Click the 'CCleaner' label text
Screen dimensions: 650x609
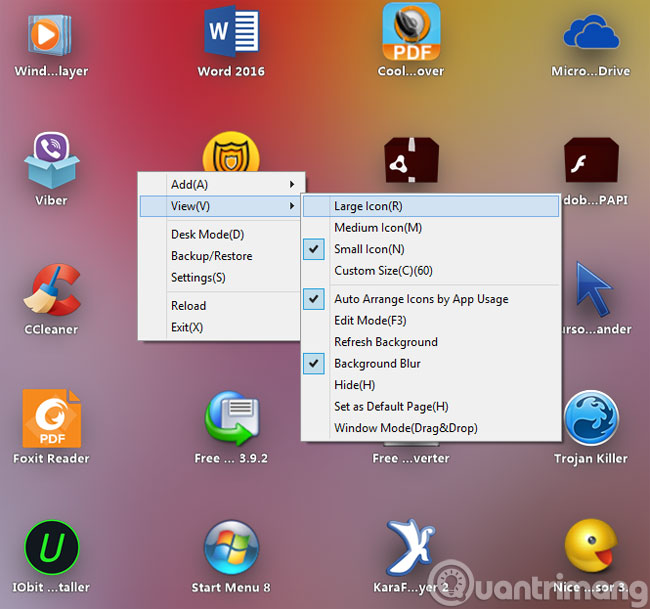click(x=51, y=330)
